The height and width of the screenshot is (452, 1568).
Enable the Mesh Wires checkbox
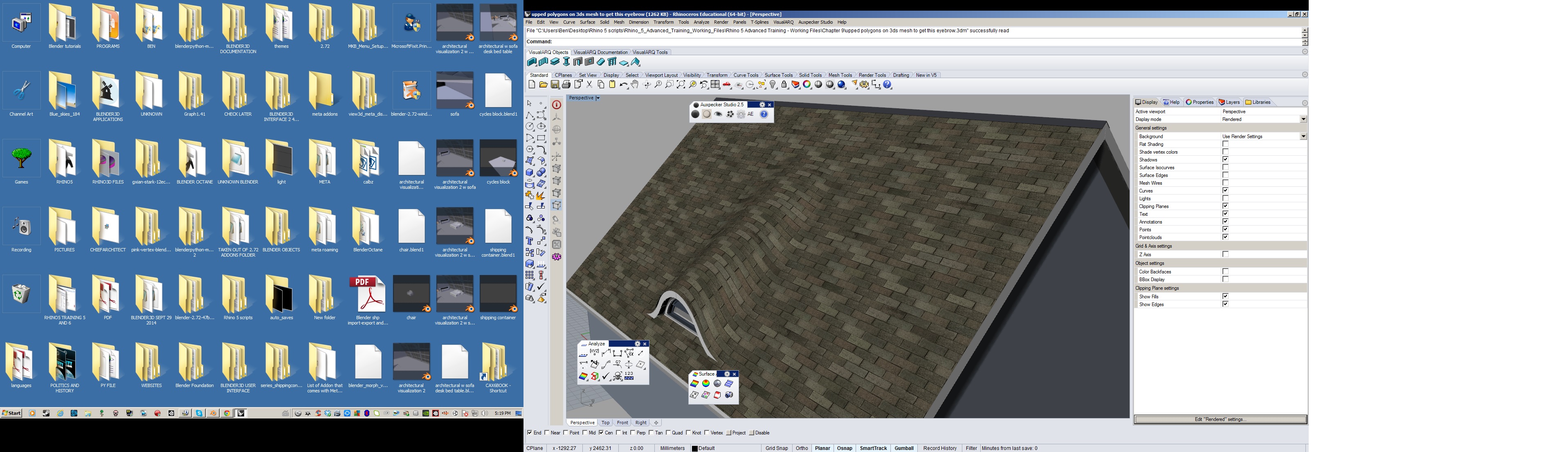pos(1225,183)
